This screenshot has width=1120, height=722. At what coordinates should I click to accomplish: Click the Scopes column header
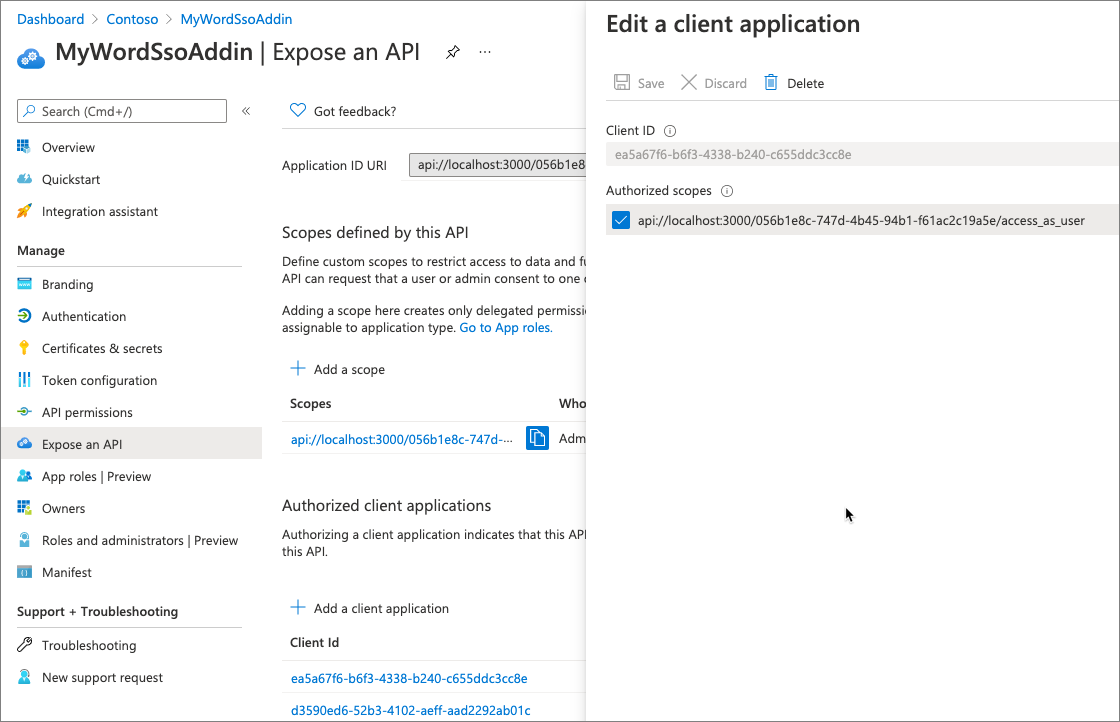[x=310, y=403]
